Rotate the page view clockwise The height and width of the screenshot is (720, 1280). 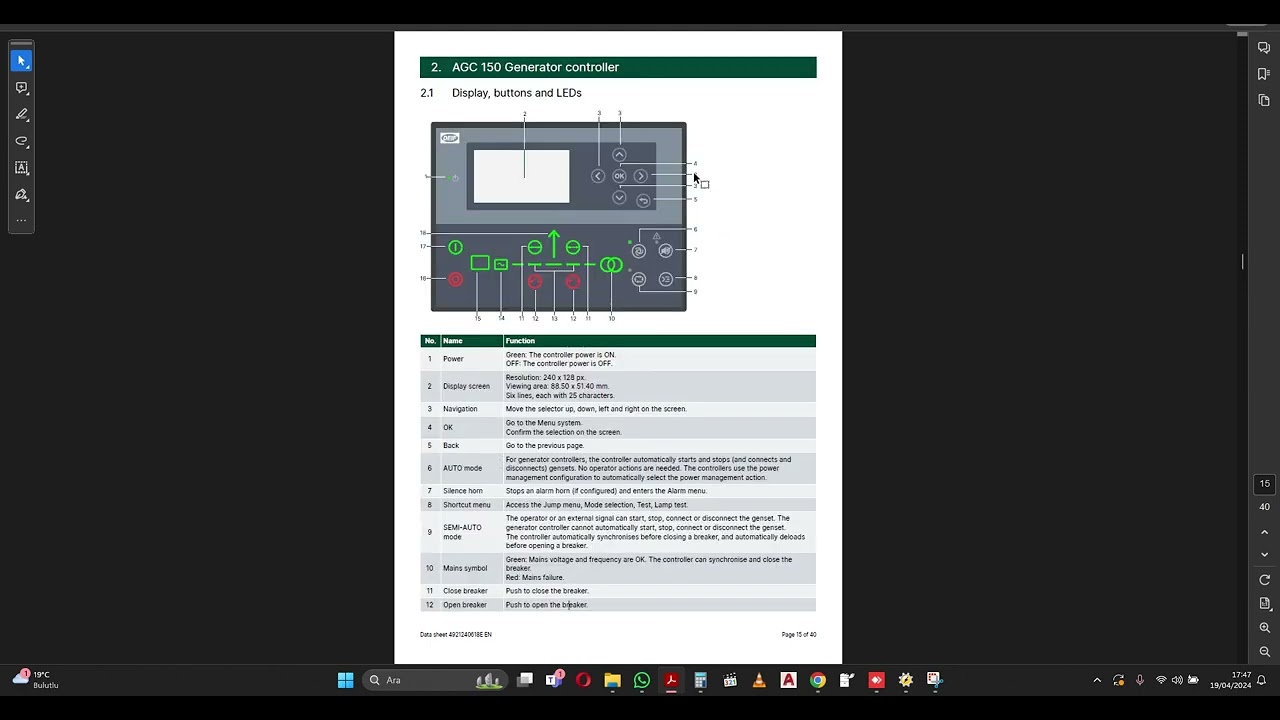pyautogui.click(x=1264, y=580)
